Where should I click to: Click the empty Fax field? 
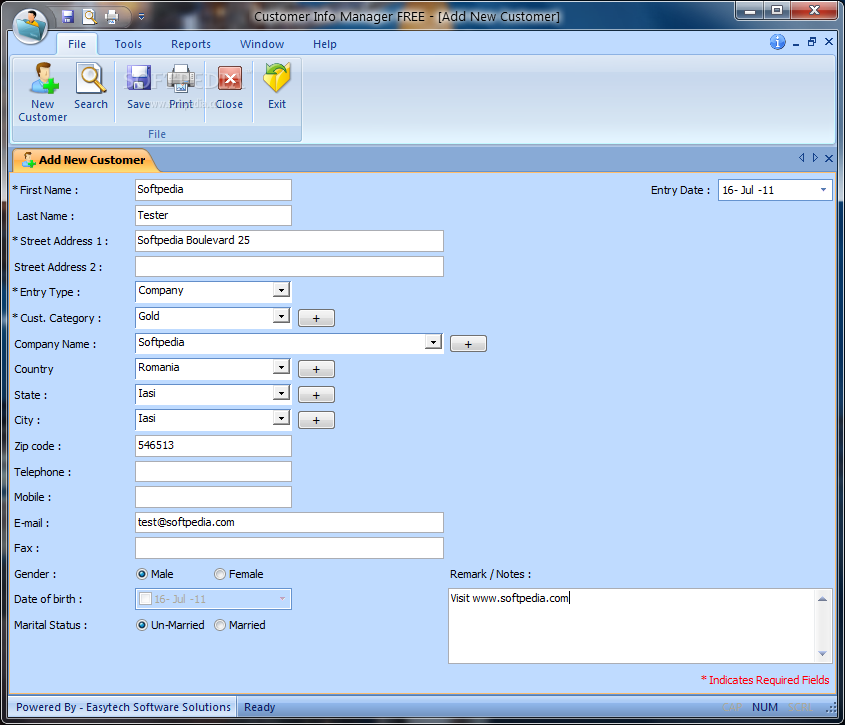coord(289,548)
